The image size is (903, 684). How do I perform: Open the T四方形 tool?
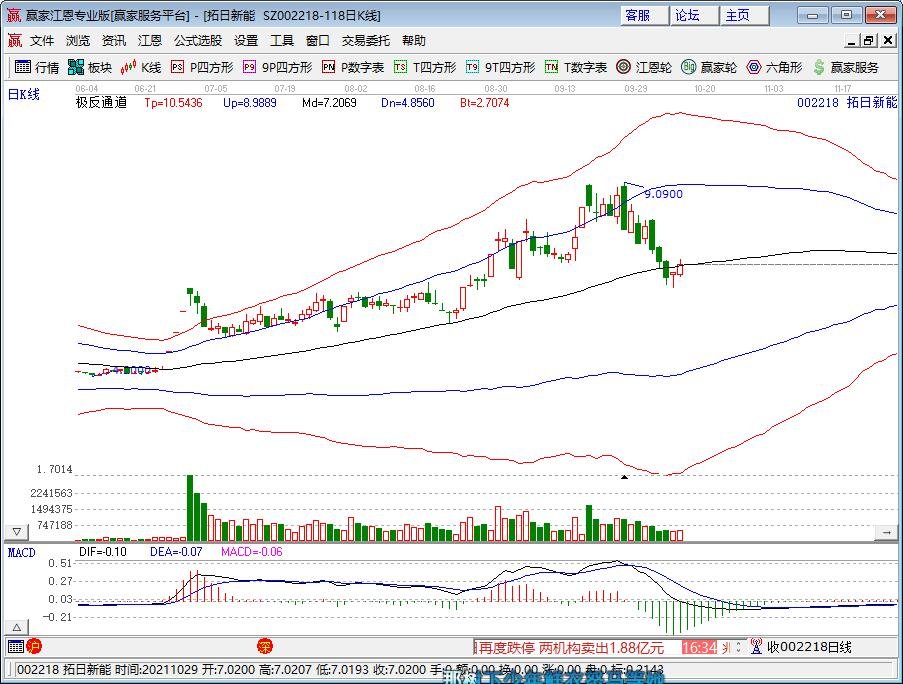(424, 68)
